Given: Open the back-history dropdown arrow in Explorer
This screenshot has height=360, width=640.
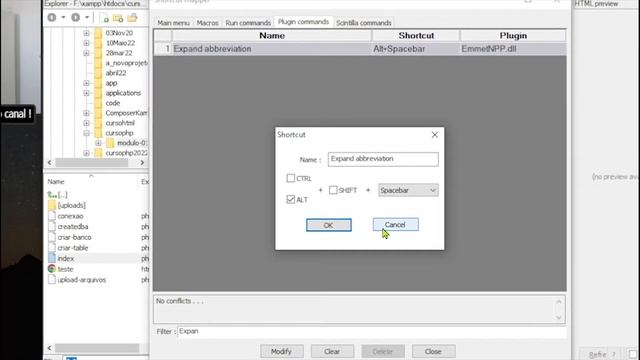Looking at the screenshot, I should [x=63, y=18].
